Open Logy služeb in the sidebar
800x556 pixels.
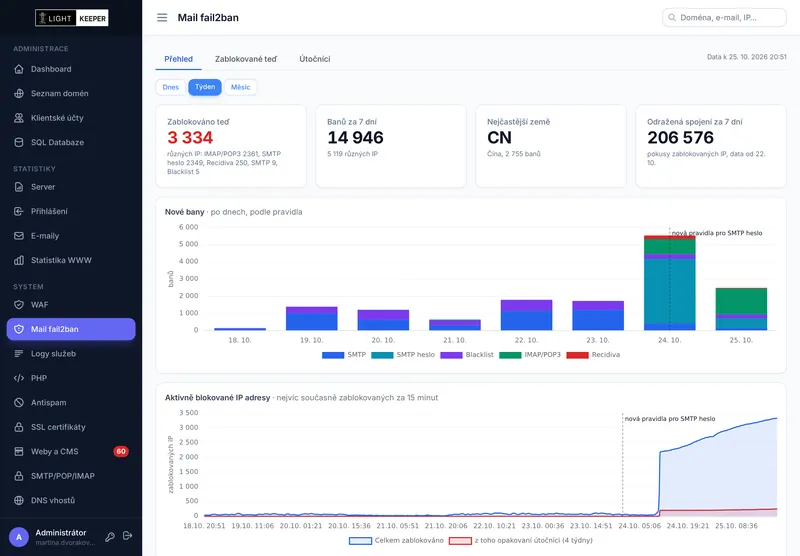click(71, 353)
